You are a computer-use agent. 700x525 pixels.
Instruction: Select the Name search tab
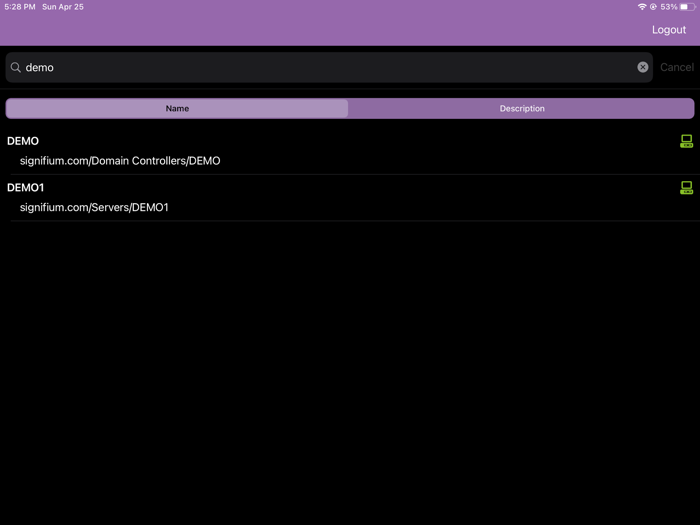[177, 108]
